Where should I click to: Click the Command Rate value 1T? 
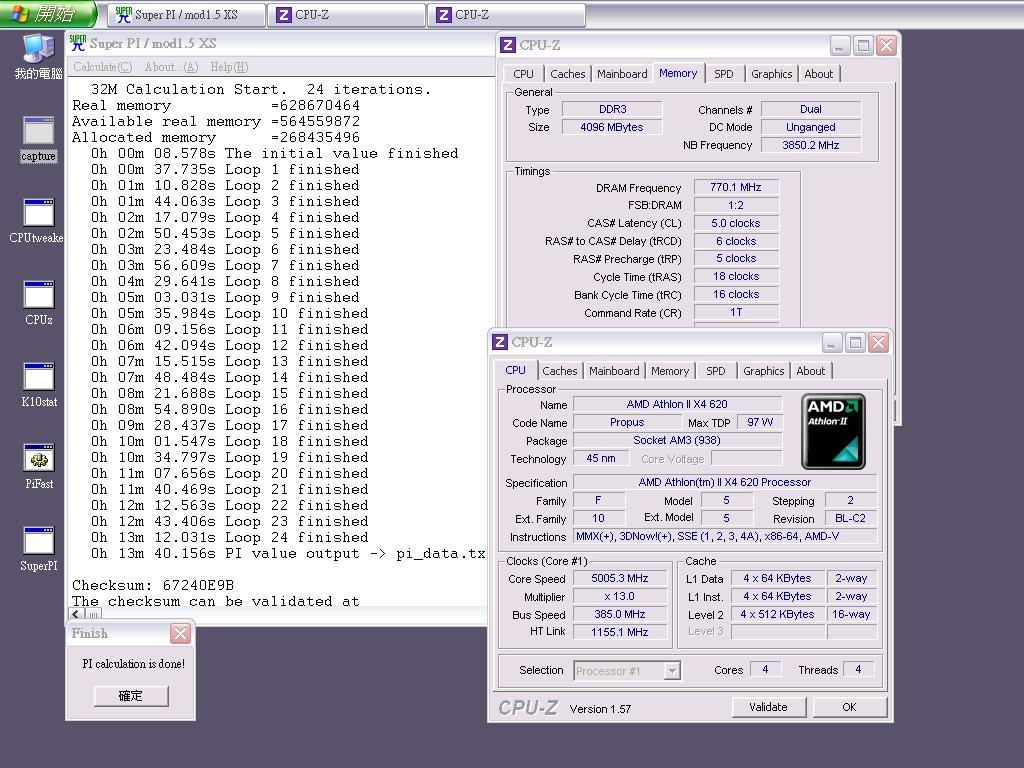[736, 312]
